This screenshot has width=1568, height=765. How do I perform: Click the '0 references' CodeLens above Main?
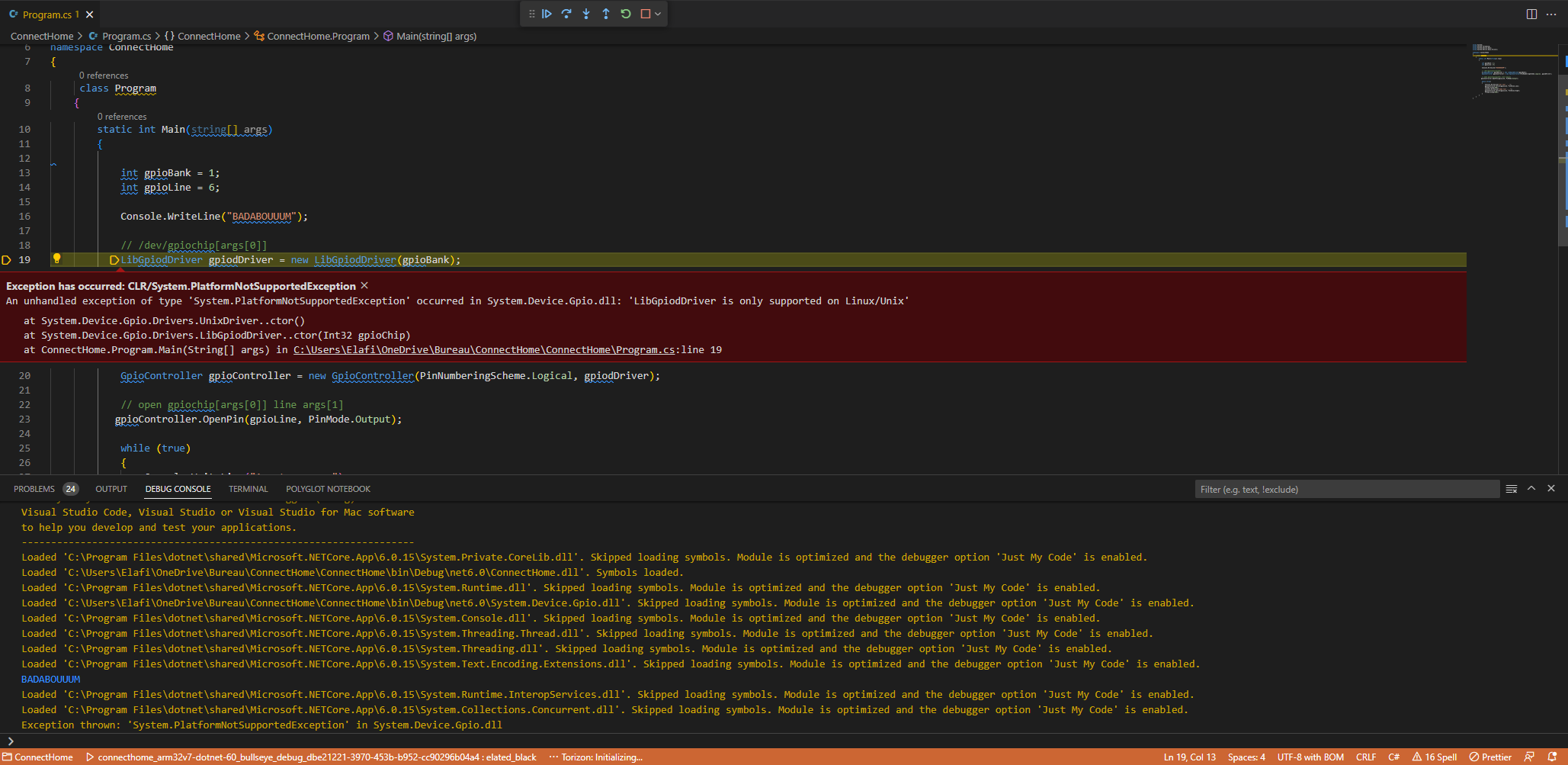(122, 117)
